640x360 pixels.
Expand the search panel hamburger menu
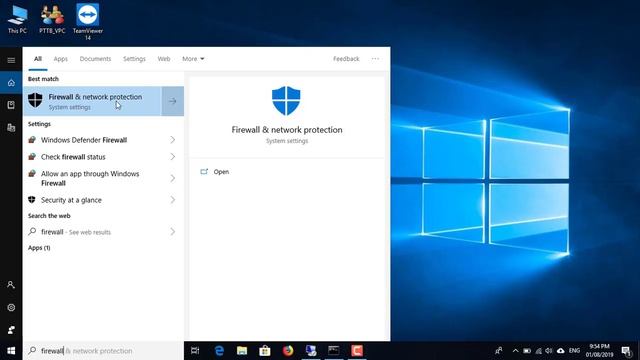(11, 60)
